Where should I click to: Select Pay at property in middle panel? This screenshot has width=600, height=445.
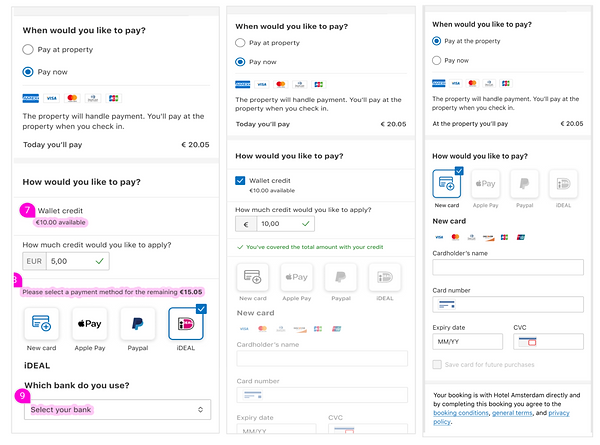(240, 42)
